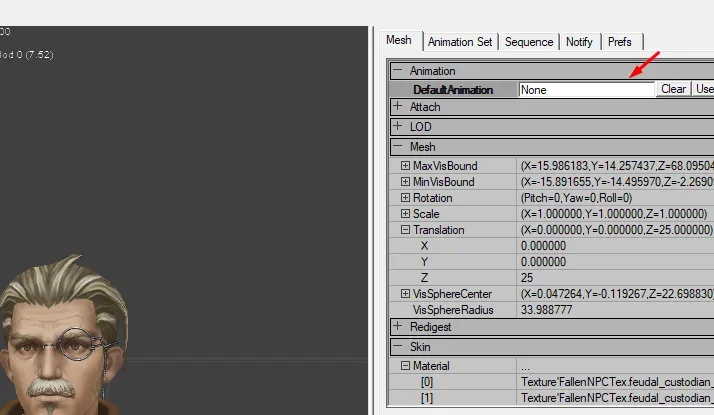Click the lod 0 (7.52) viewport label

click(26, 55)
